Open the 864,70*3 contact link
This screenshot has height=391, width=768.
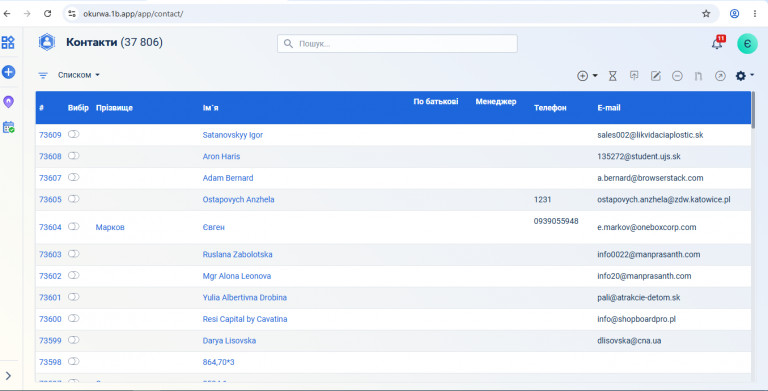[218, 362]
